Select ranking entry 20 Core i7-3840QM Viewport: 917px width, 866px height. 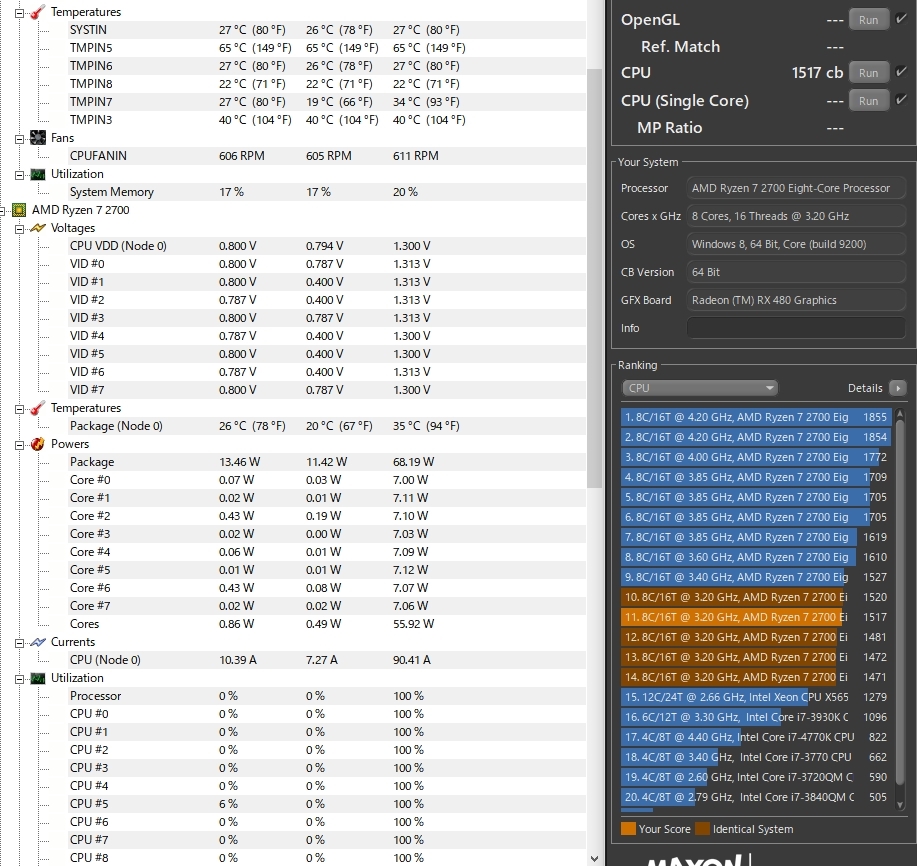[756, 797]
